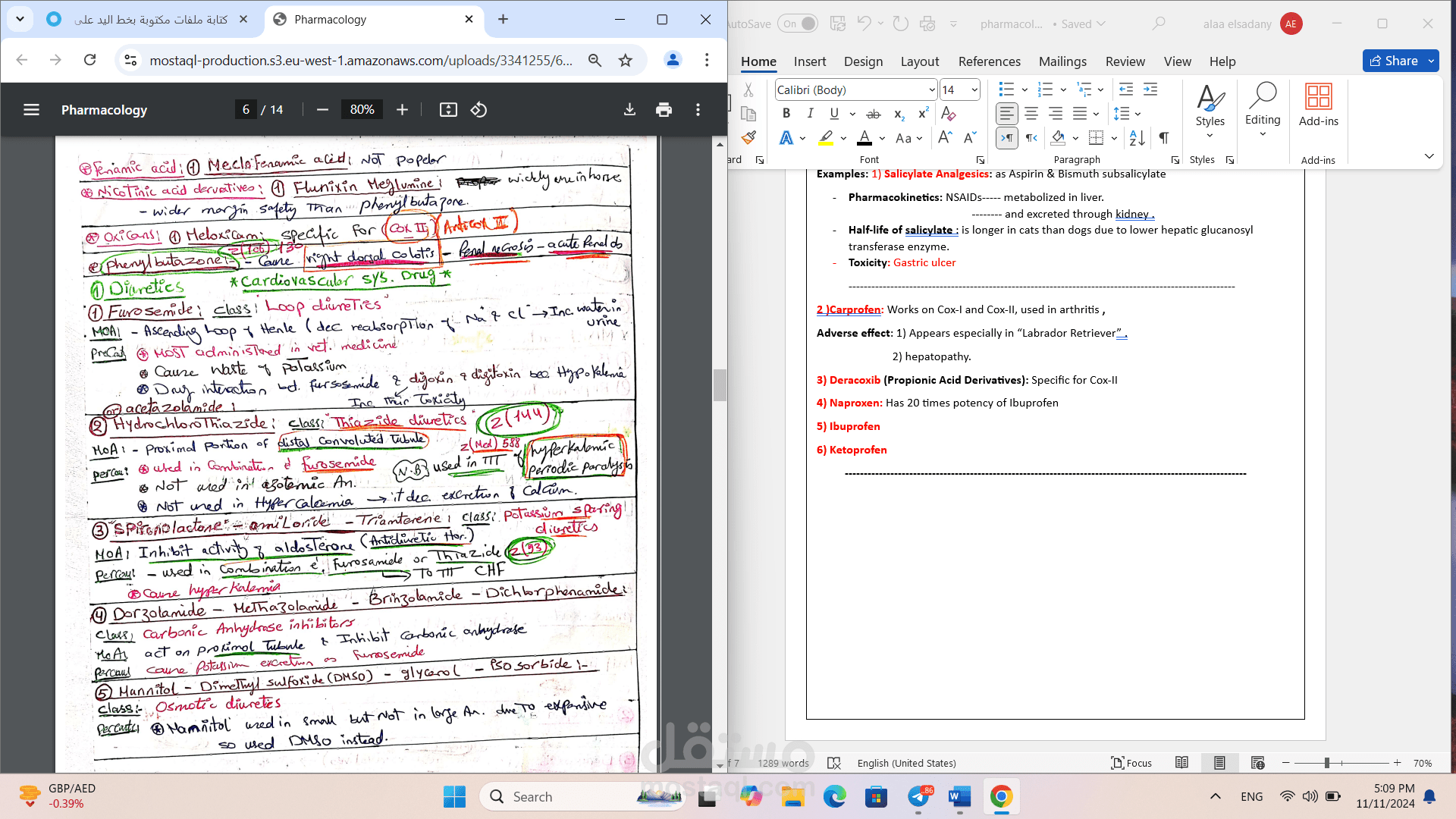Apply the font color swatch
The height and width of the screenshot is (819, 1456).
pos(864,138)
